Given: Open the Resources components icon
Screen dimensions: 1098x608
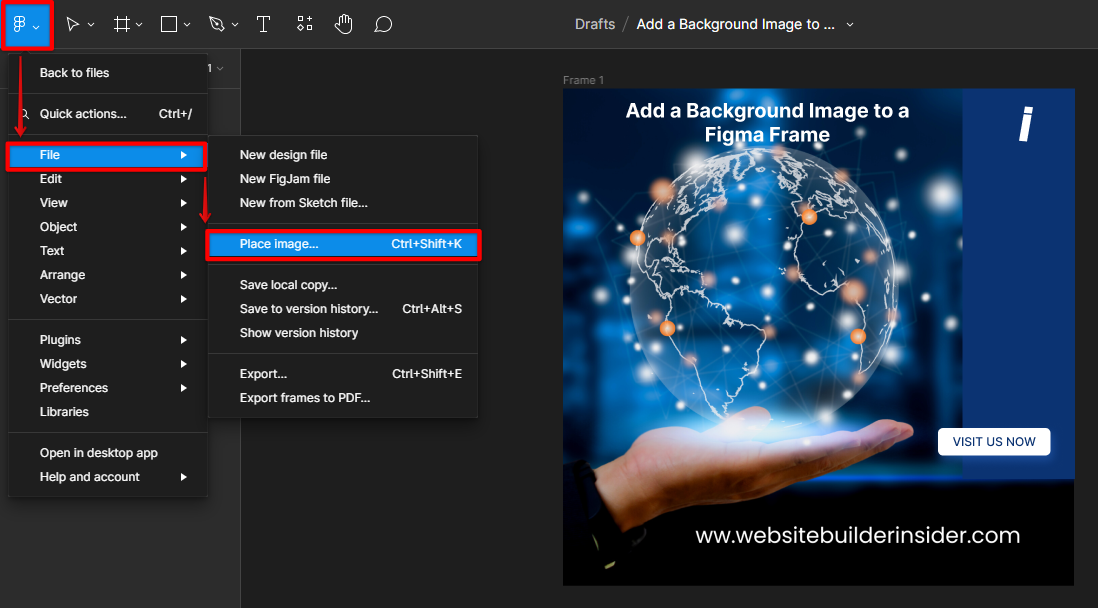Looking at the screenshot, I should (x=305, y=25).
